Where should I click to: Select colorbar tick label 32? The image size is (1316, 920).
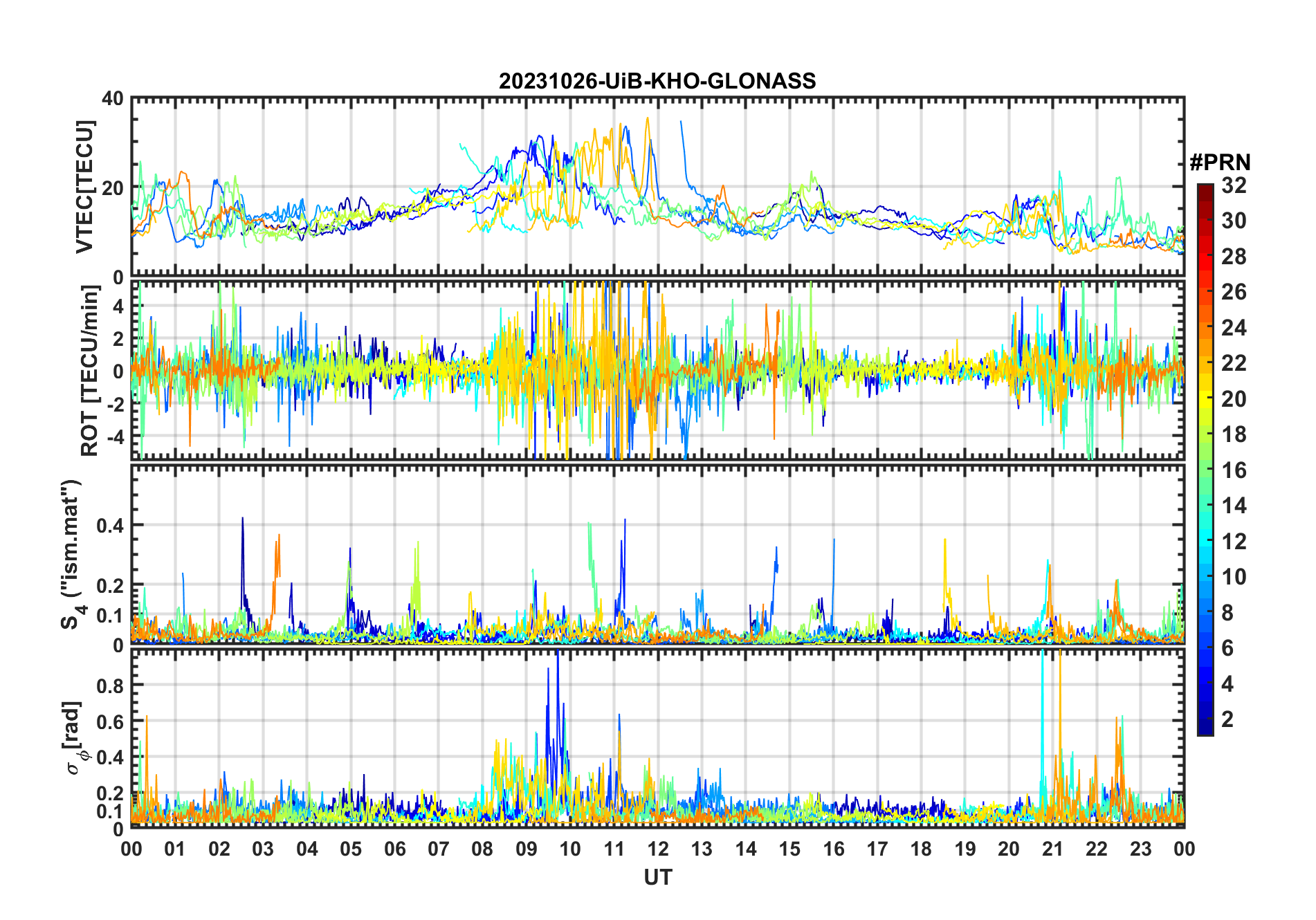click(x=1234, y=185)
